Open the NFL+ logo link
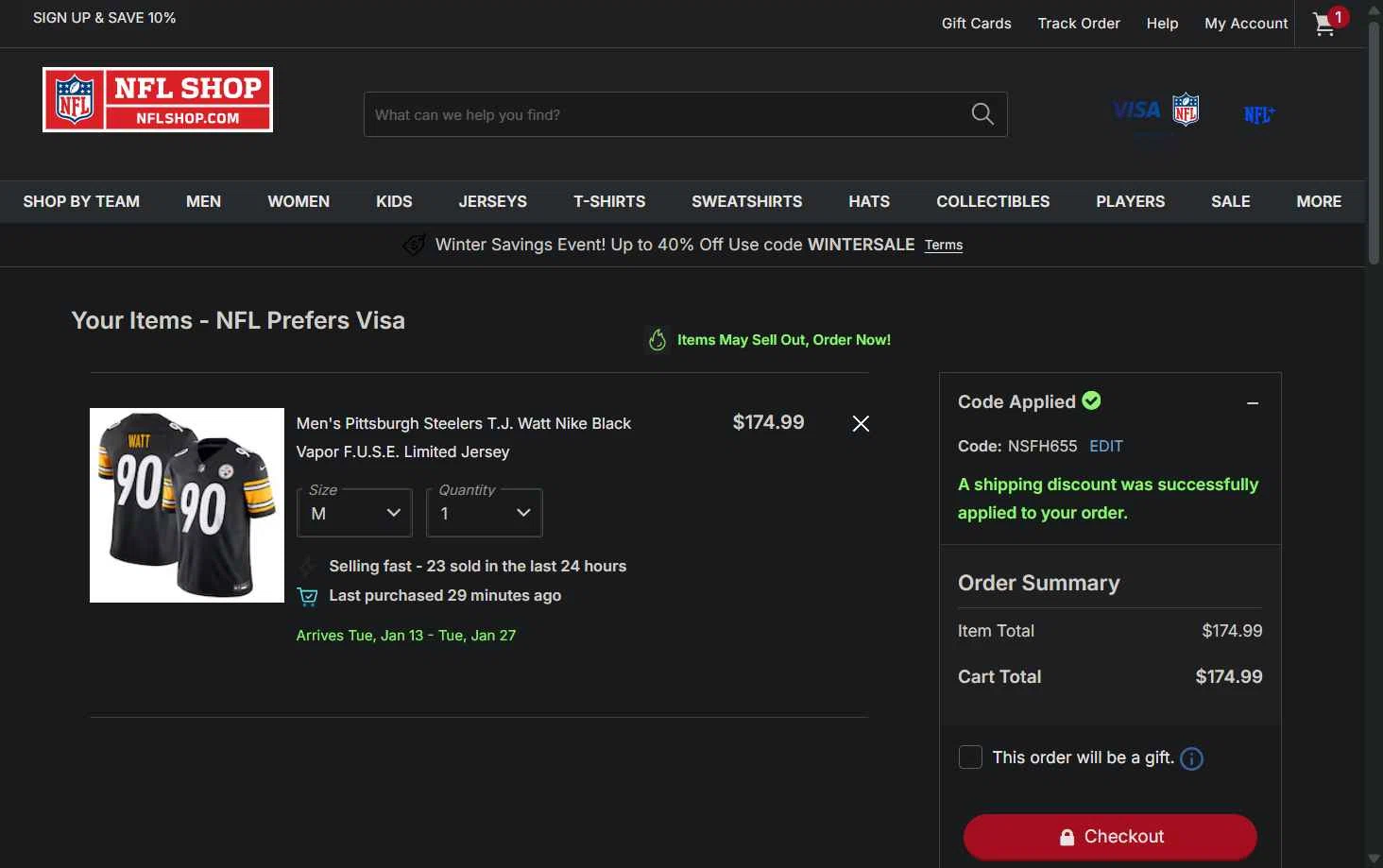This screenshot has height=868, width=1383. click(1259, 114)
